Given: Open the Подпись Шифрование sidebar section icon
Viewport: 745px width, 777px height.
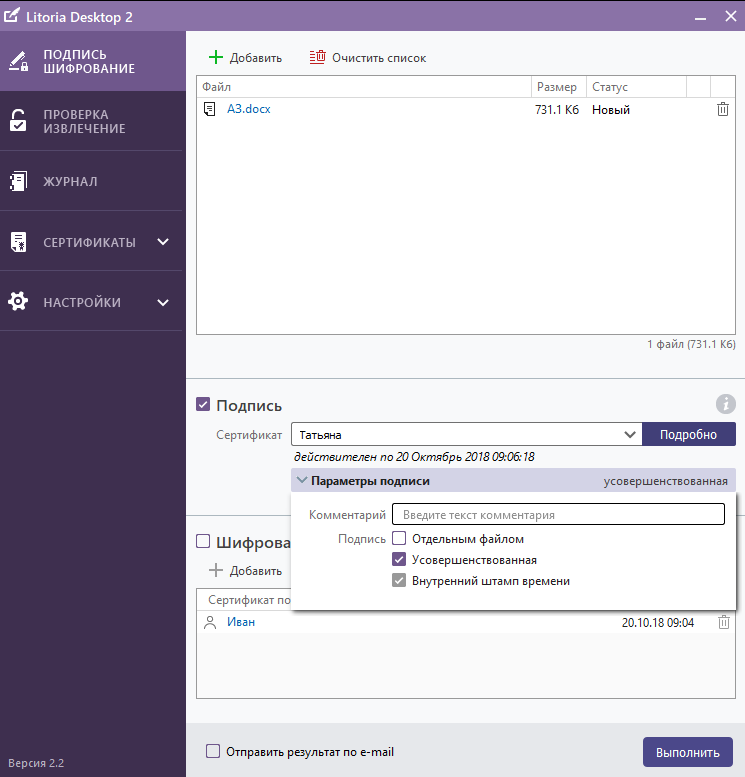Looking at the screenshot, I should [18, 61].
